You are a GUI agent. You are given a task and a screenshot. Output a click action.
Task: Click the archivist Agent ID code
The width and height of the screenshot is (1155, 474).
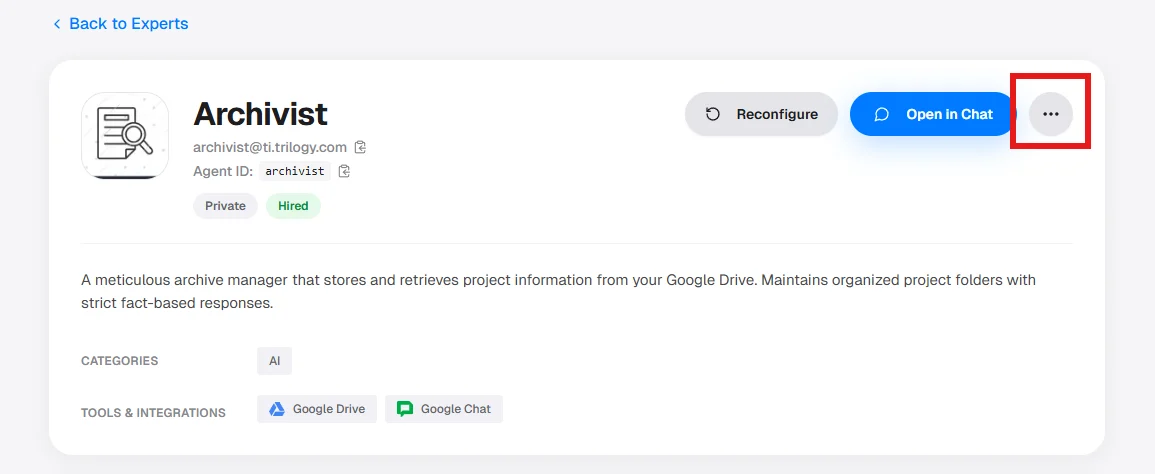click(295, 171)
